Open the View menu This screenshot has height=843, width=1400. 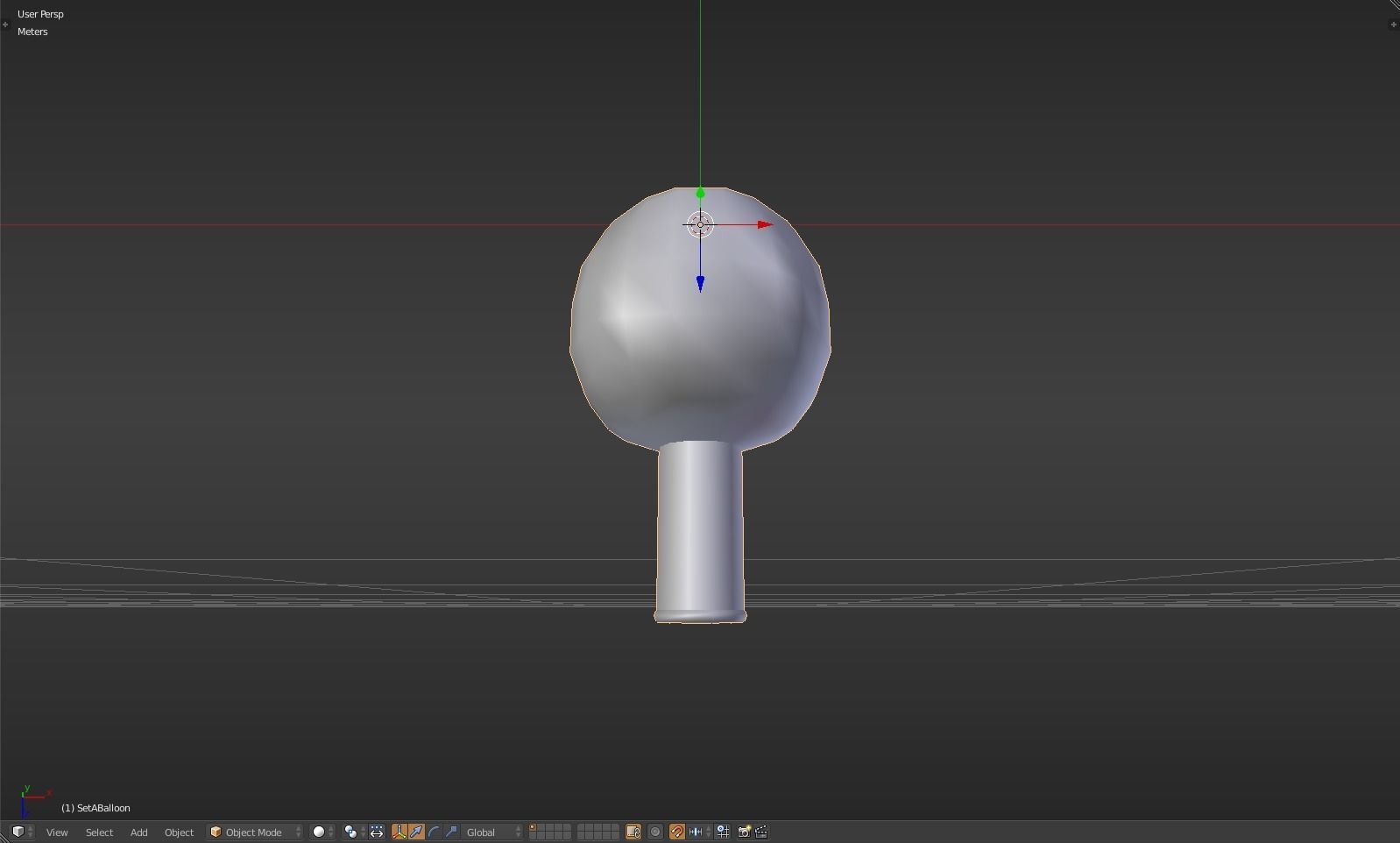(57, 832)
